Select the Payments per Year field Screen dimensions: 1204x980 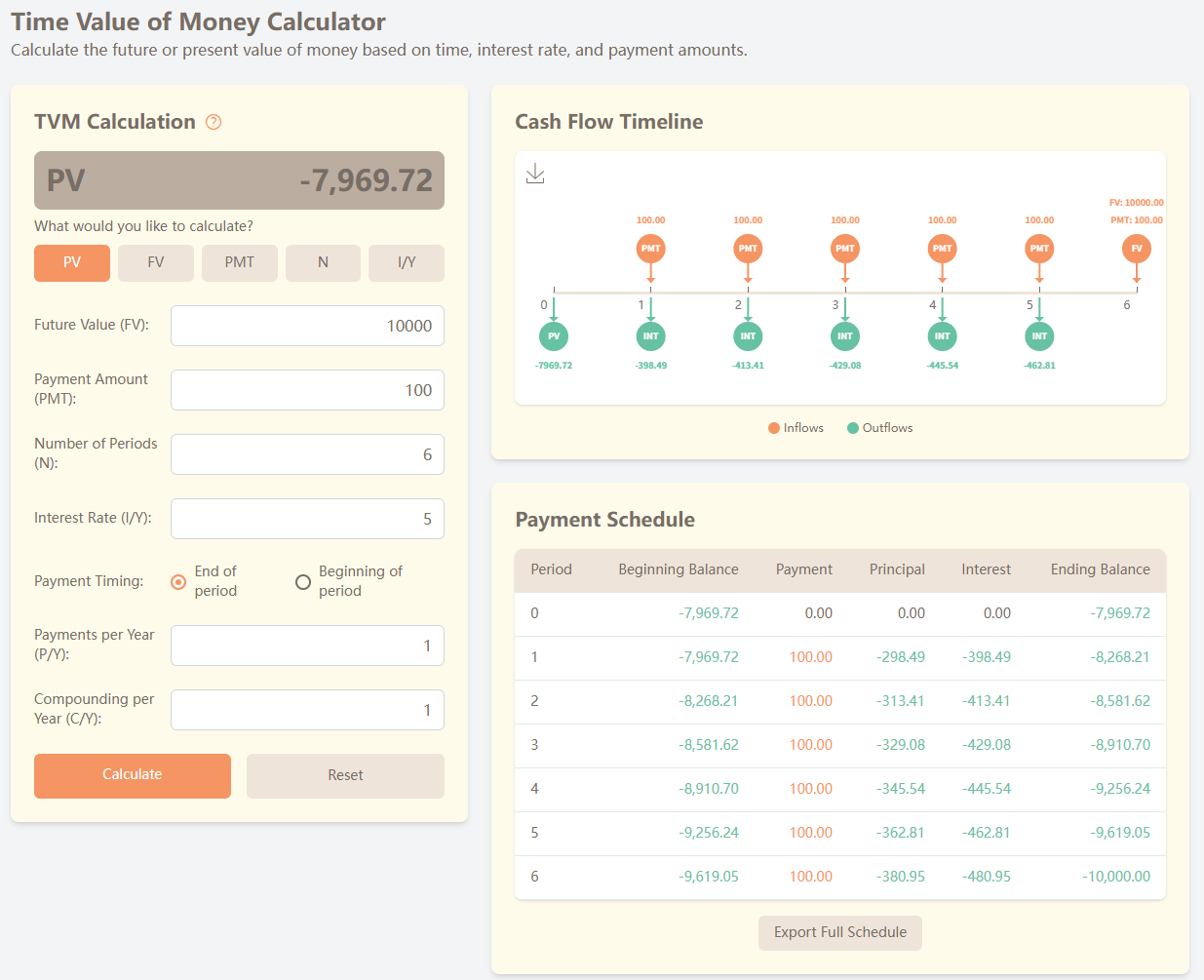[x=307, y=646]
